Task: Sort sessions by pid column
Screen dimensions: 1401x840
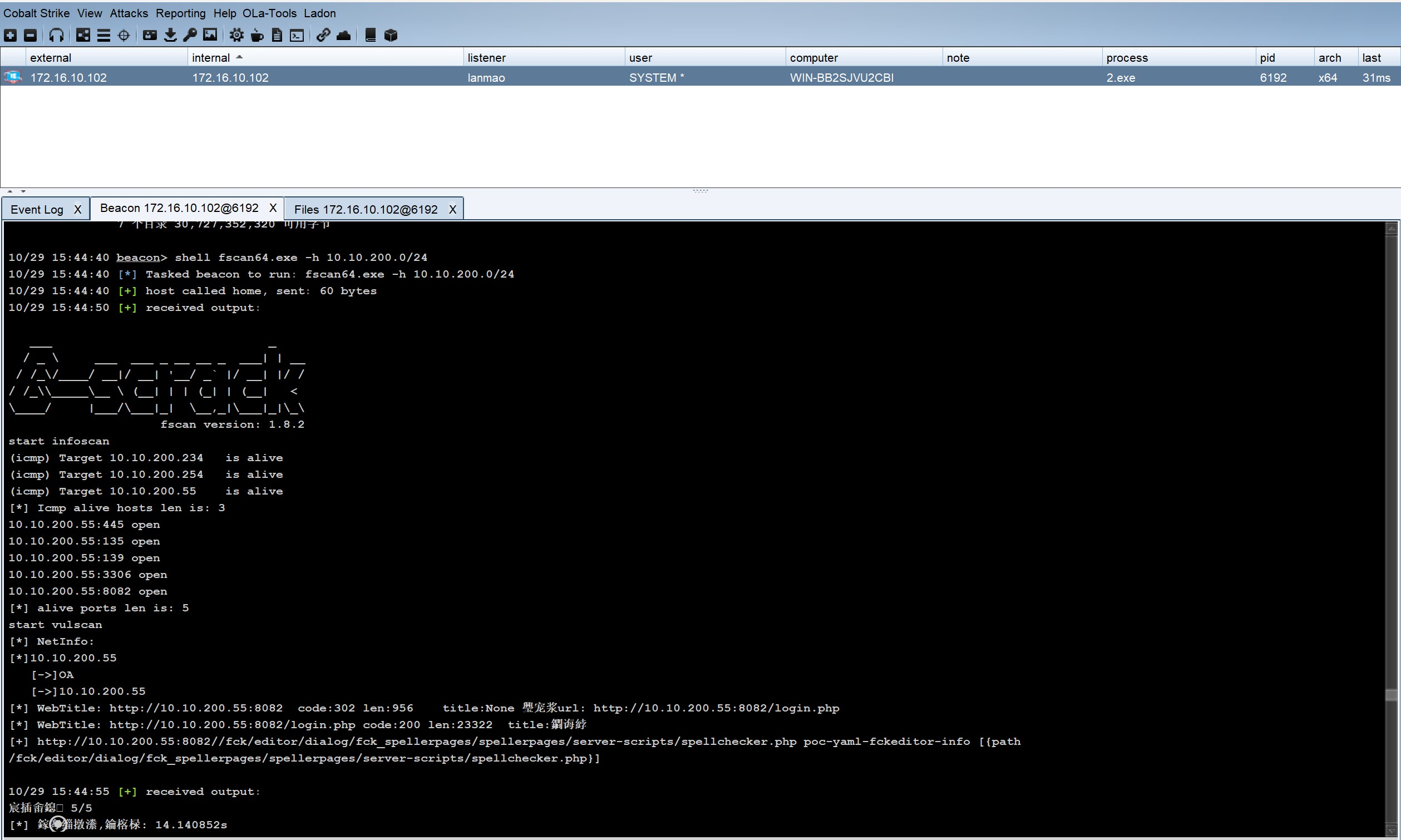Action: [x=1285, y=57]
